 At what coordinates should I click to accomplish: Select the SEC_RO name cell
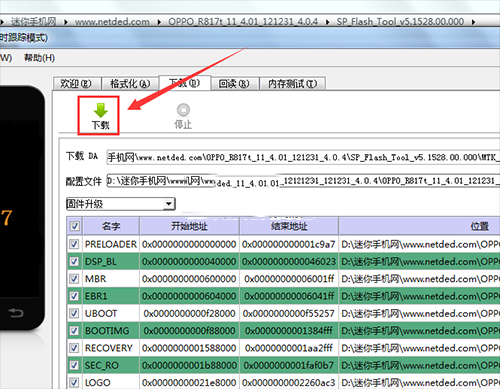click(111, 365)
